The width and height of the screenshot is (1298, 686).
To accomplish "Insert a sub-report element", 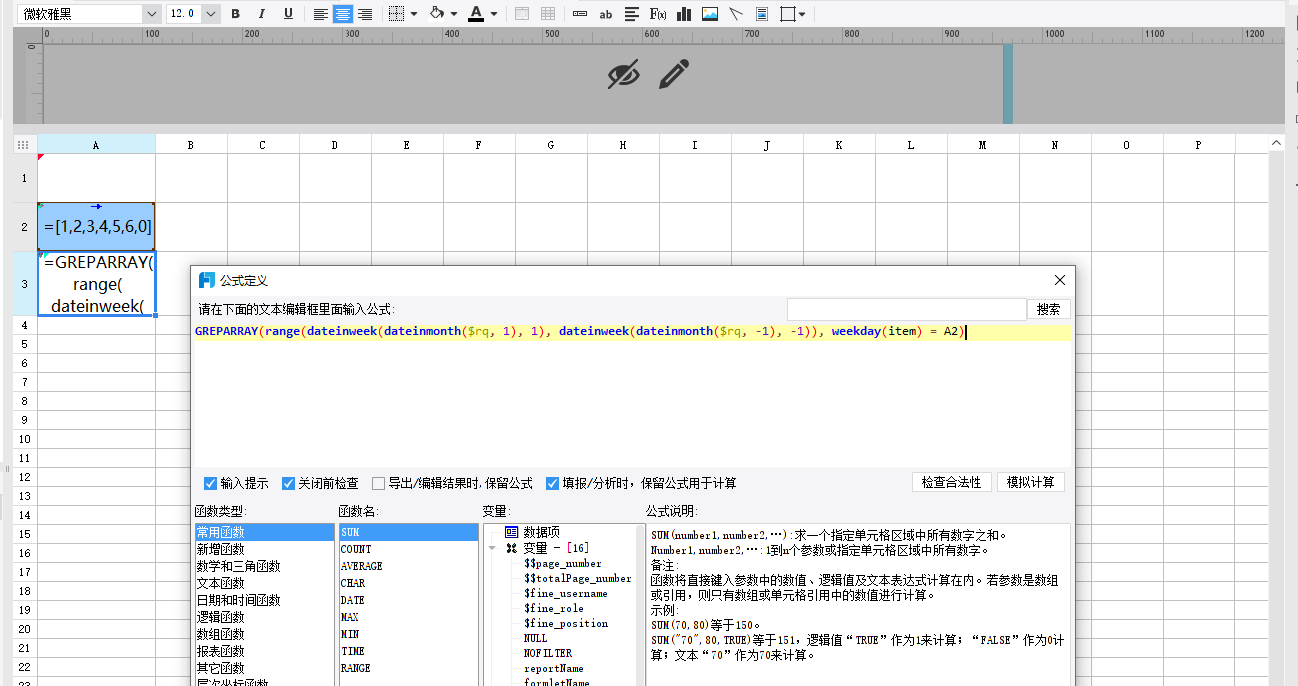I will click(x=762, y=14).
